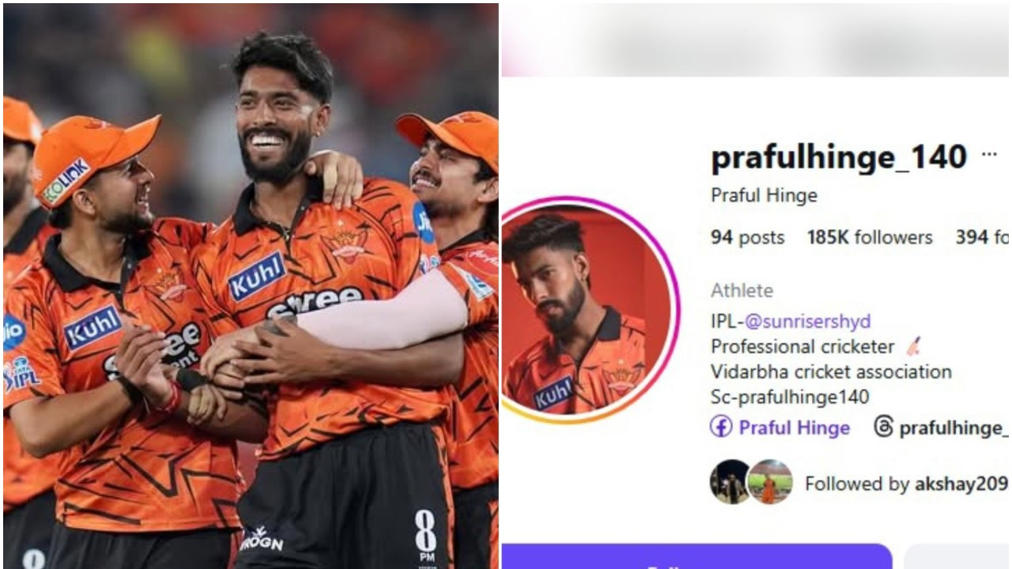This screenshot has width=1012, height=569.
Task: Click the Facebook icon next to Praful Hinge
Action: click(721, 427)
